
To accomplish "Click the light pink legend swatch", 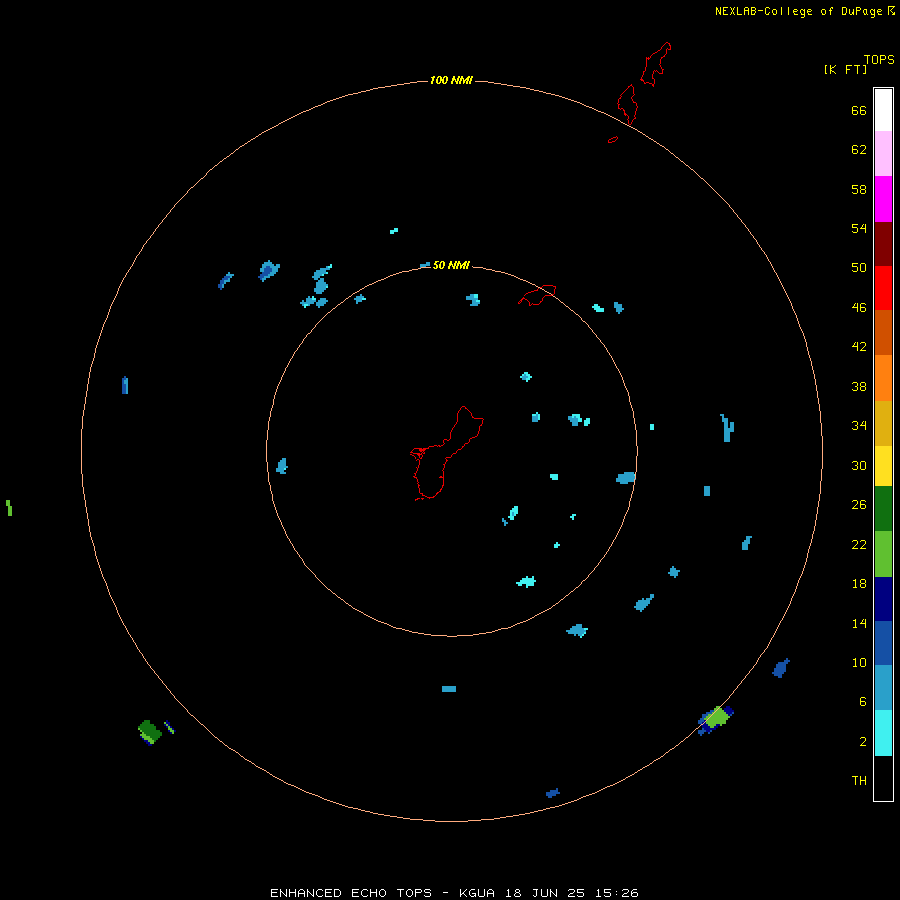I will 883,153.
